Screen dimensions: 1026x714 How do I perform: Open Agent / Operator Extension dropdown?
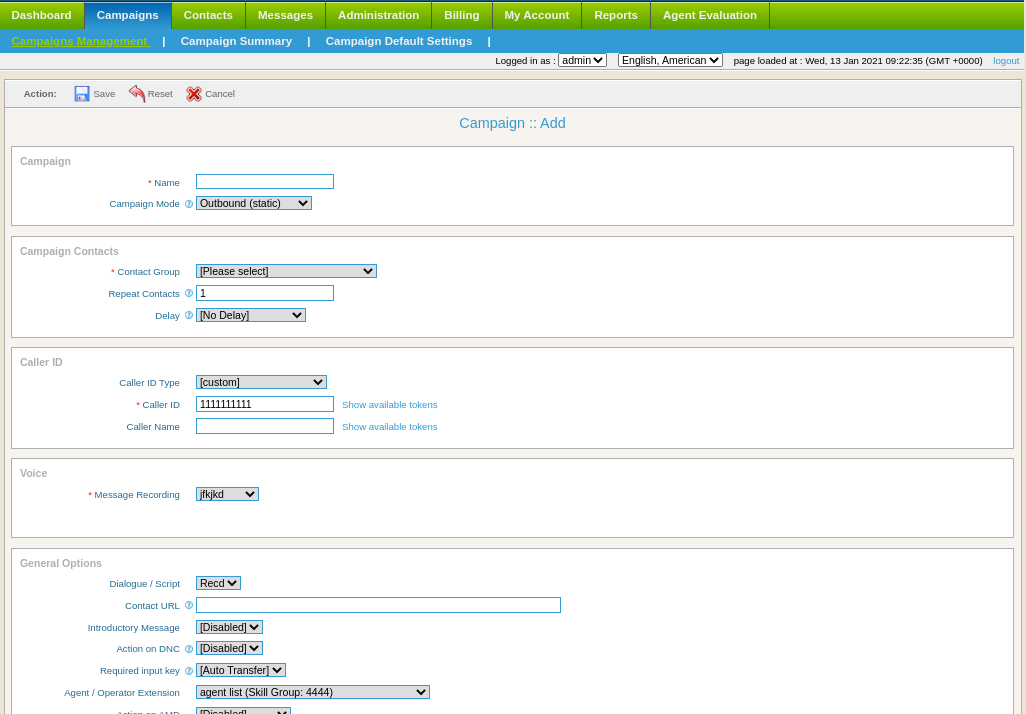(x=313, y=692)
